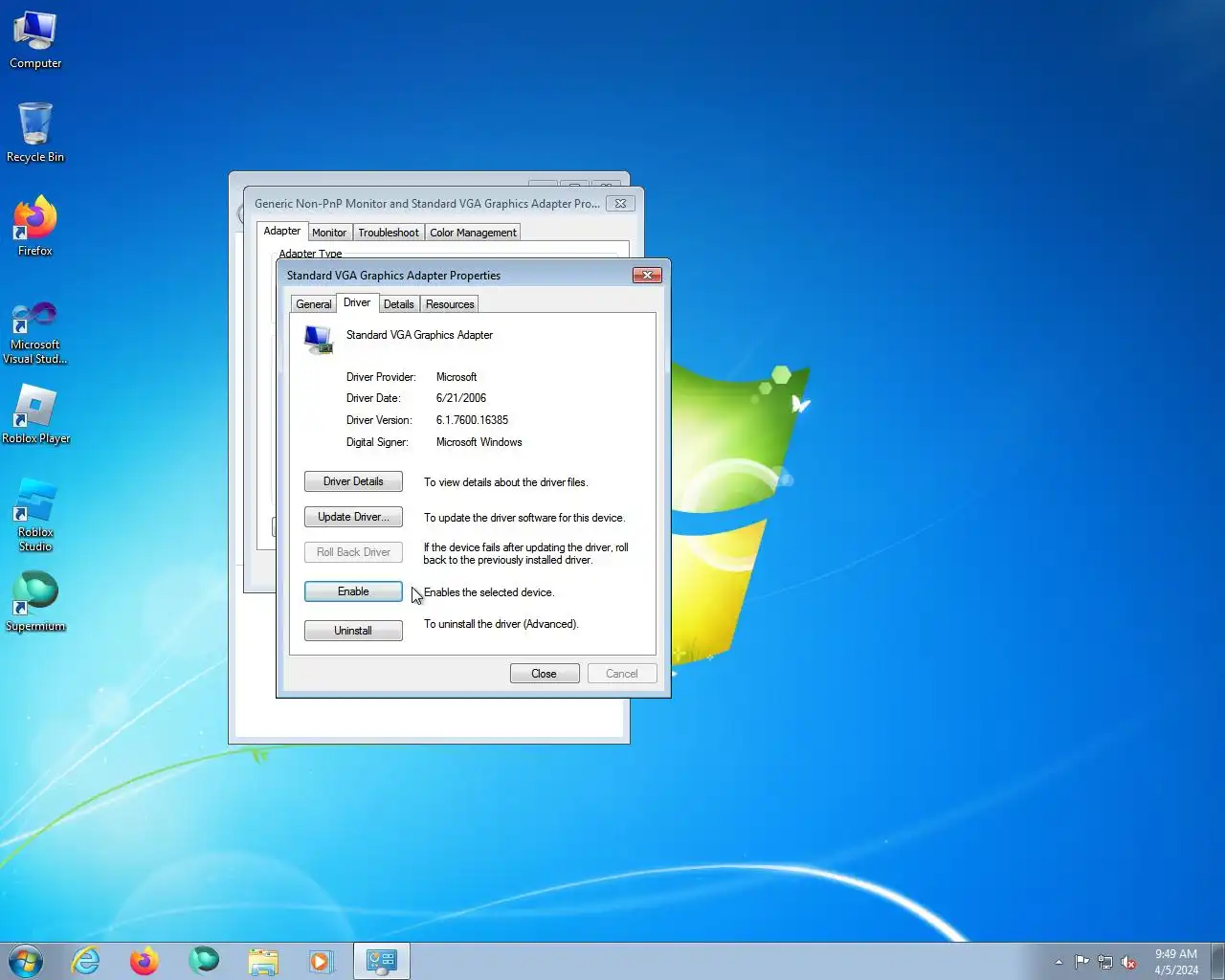Open the Roblox Studio shortcut
This screenshot has height=980, width=1225.
[35, 515]
